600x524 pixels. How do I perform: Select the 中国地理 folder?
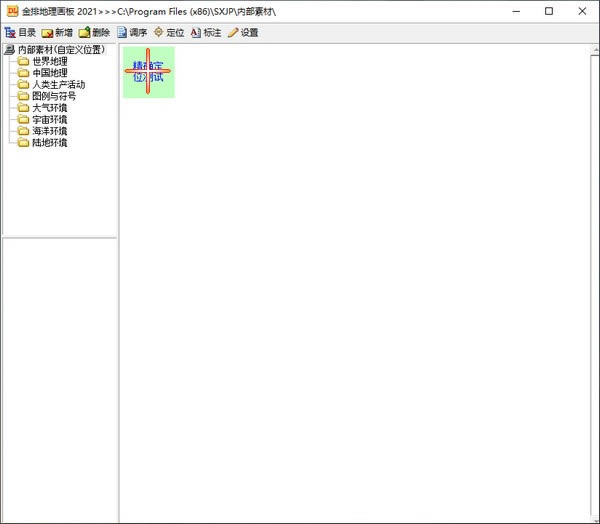coord(49,73)
